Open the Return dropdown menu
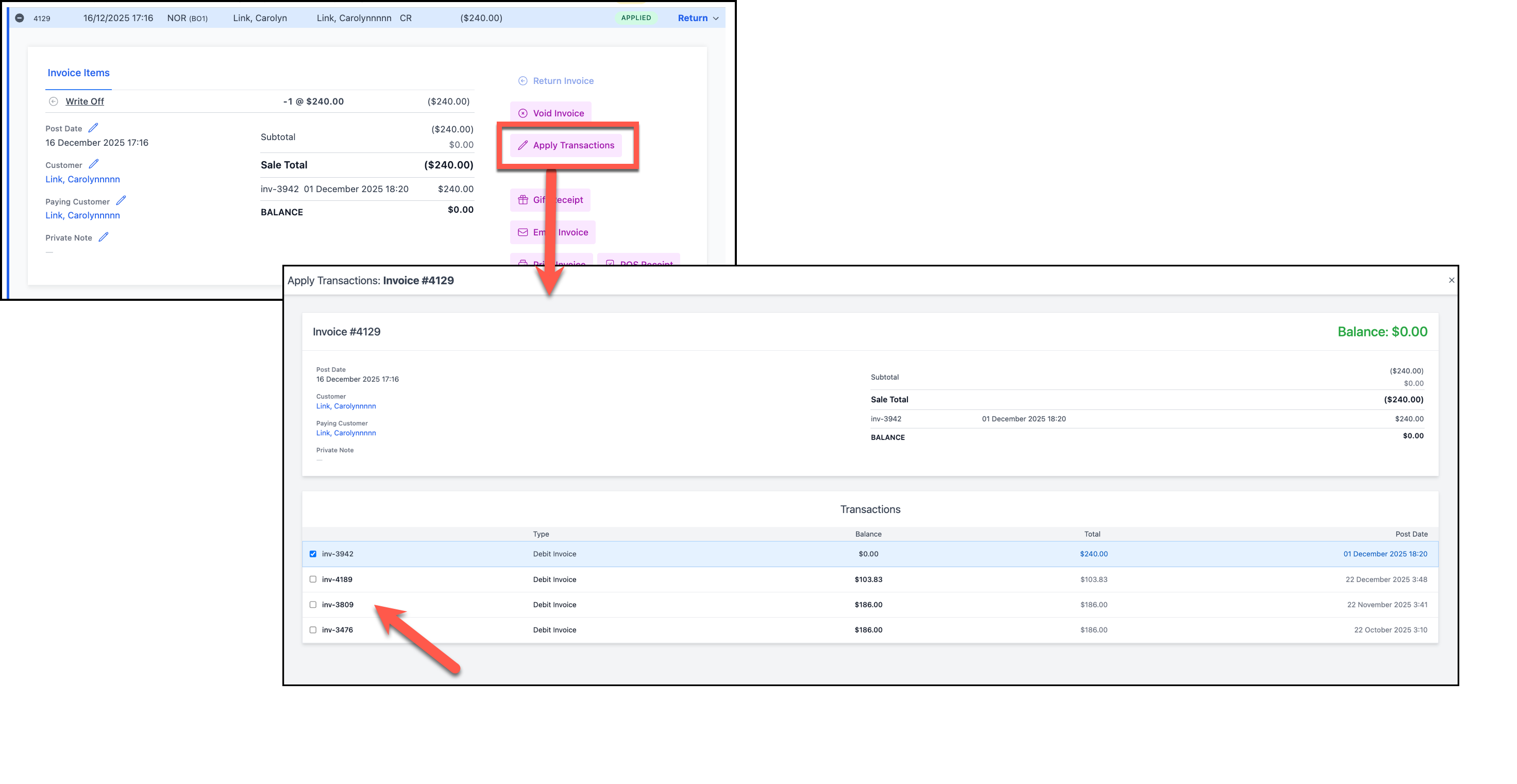This screenshot has height=784, width=1517. click(698, 18)
